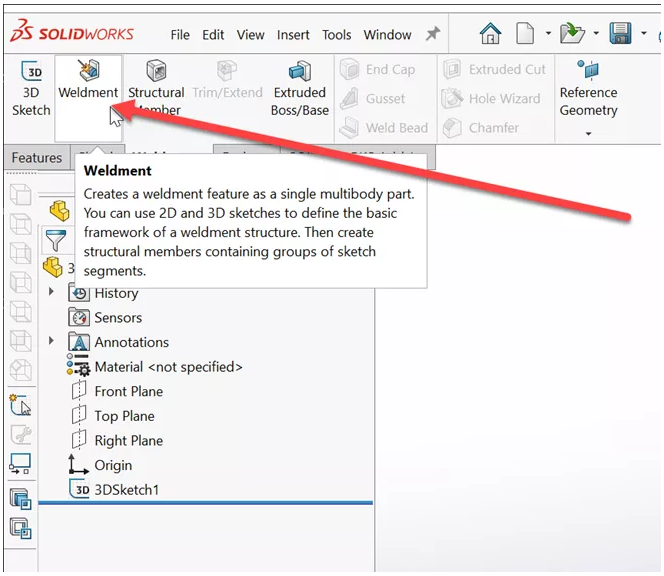Click the wrench sidebar icon

coord(20,435)
